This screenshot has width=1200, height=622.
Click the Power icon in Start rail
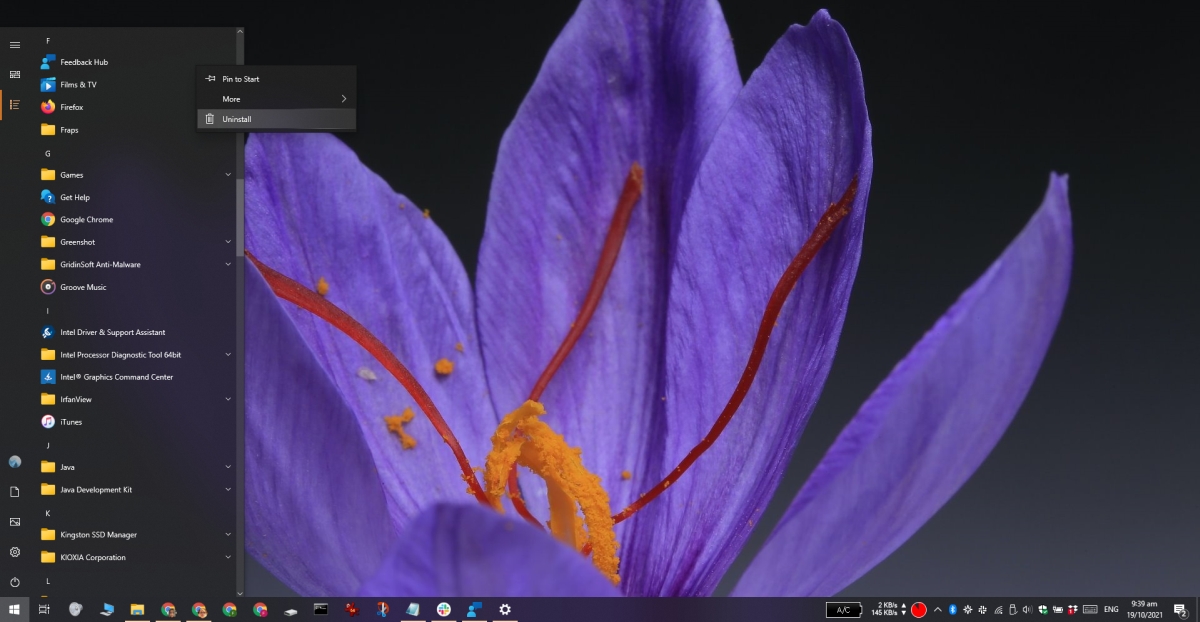click(15, 582)
